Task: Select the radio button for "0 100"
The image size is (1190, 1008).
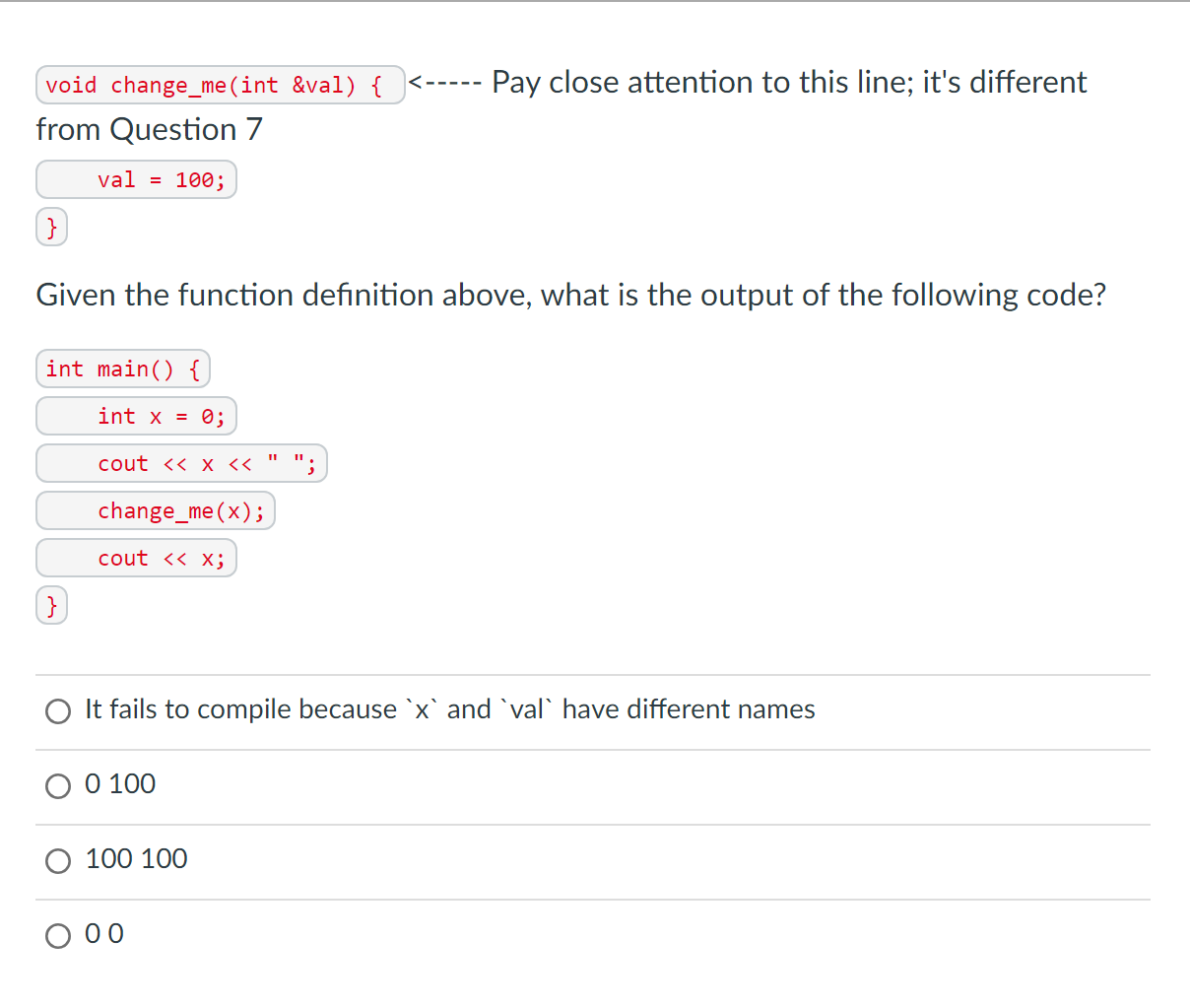Action: tap(58, 785)
